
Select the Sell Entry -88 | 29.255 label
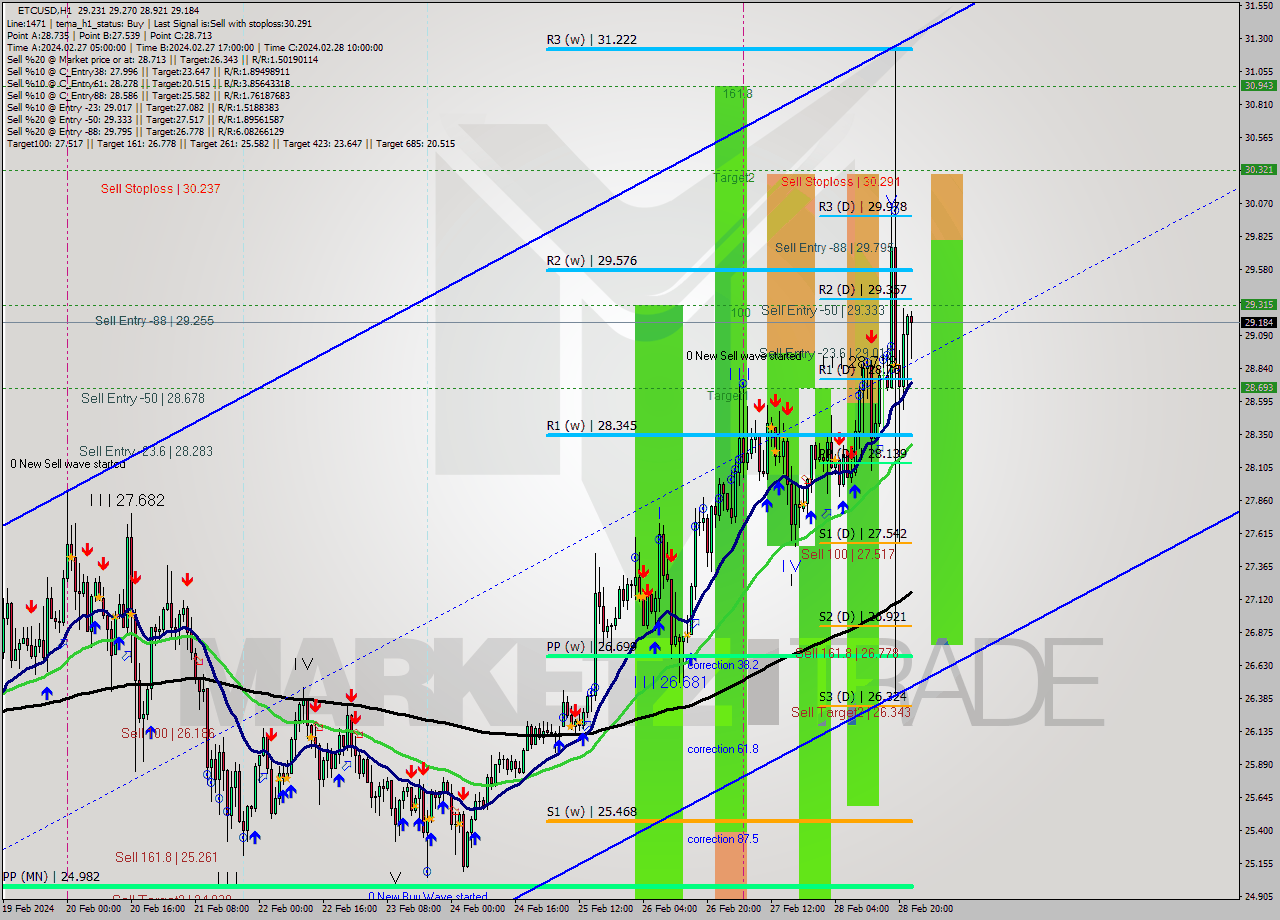(154, 321)
